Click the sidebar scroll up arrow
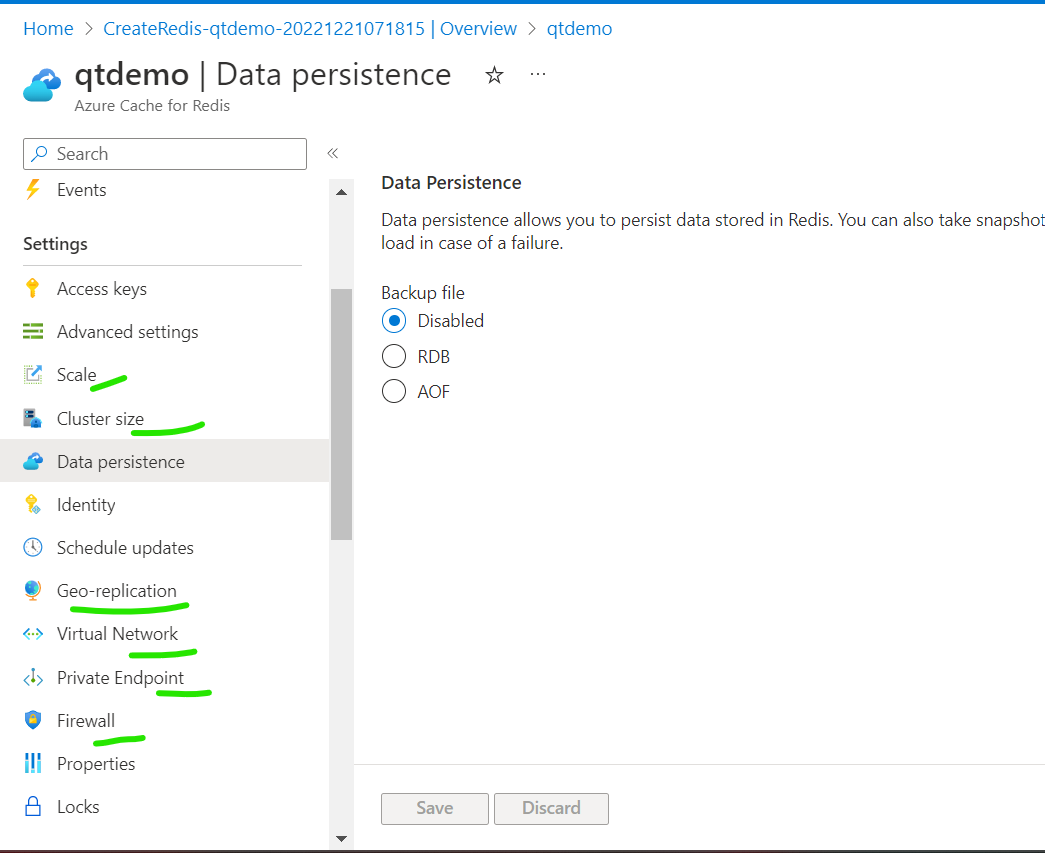 pyautogui.click(x=341, y=192)
